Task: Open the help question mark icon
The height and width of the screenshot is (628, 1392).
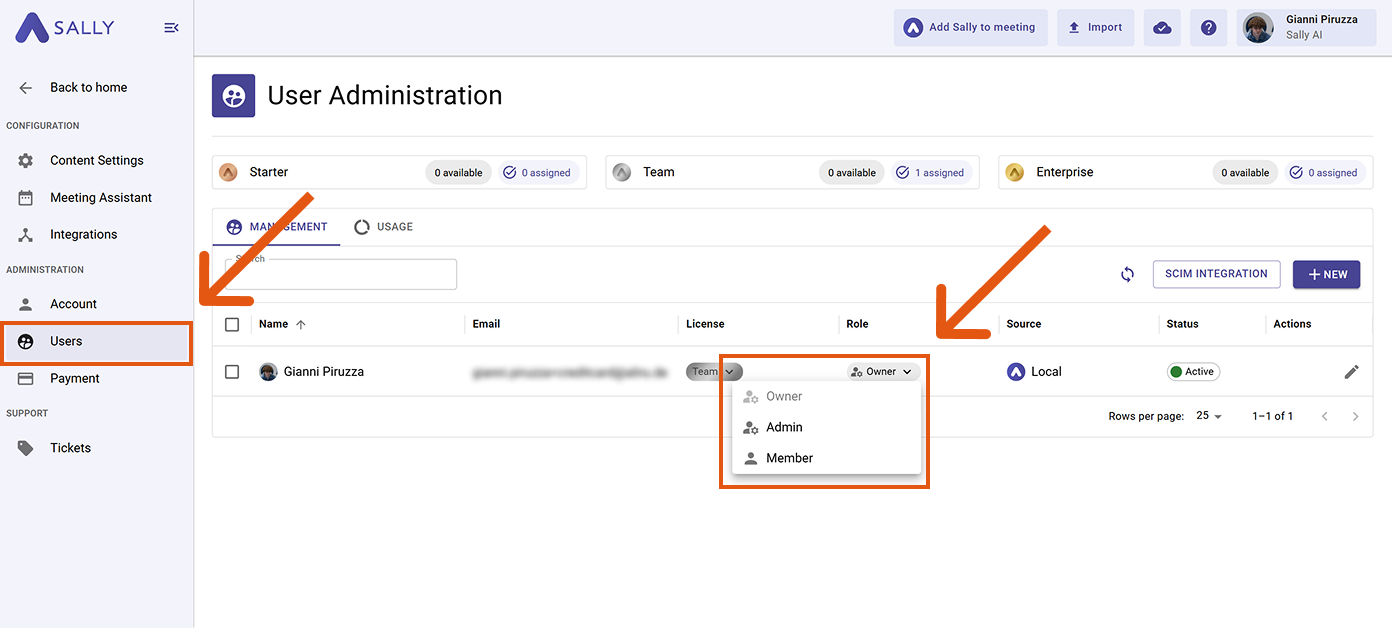Action: [x=1208, y=28]
